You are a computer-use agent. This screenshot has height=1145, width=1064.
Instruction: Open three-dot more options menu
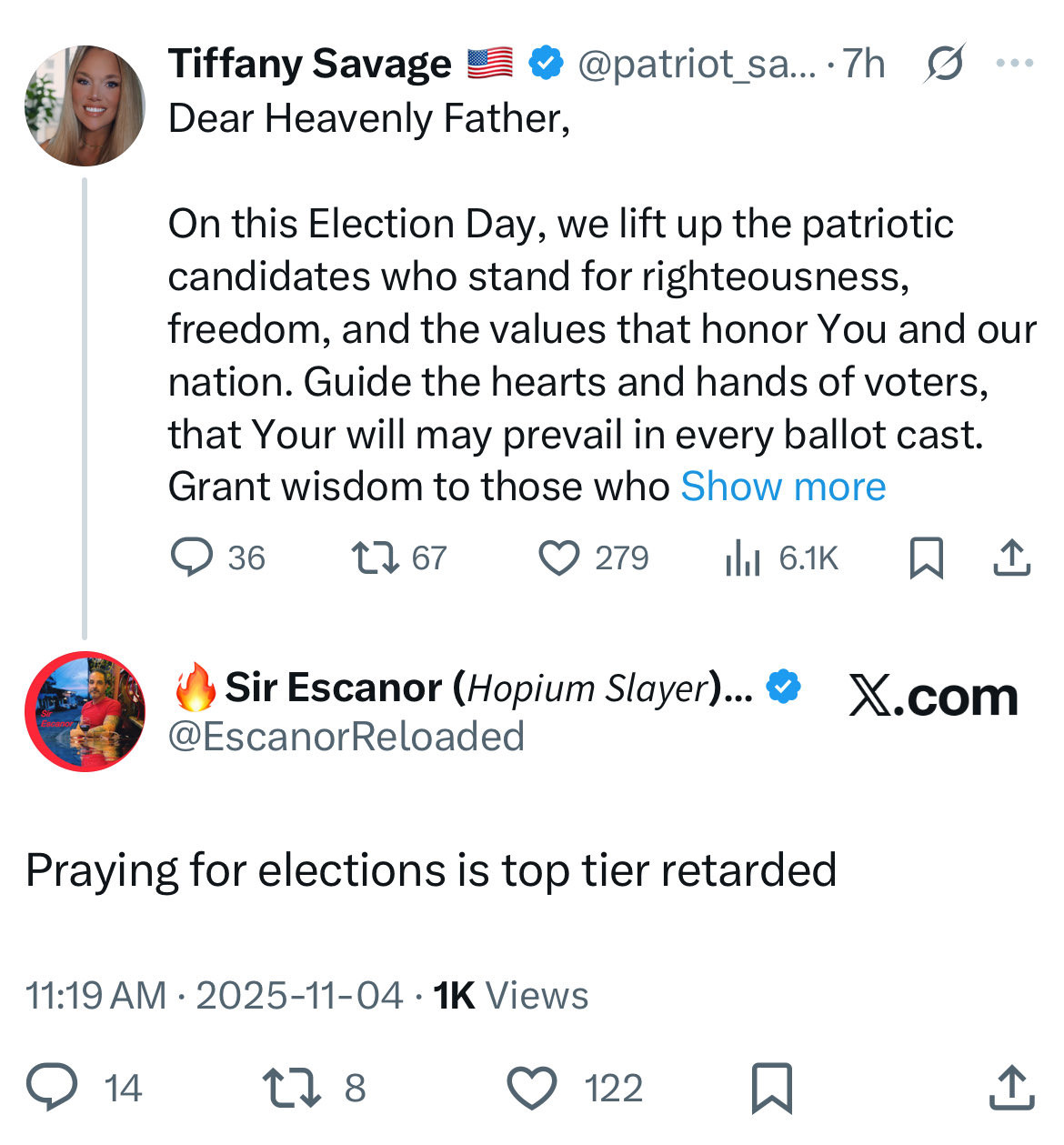click(1015, 64)
